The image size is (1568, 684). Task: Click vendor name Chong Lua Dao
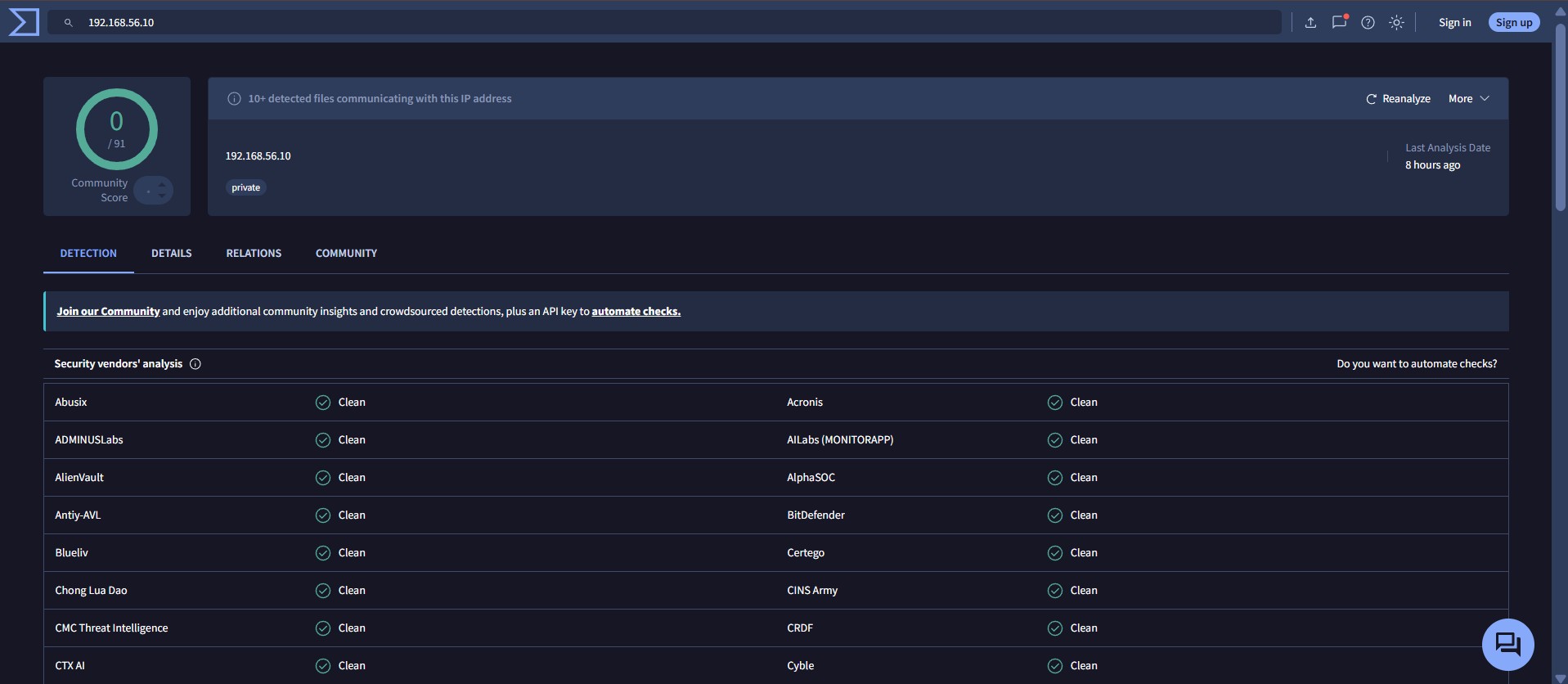point(91,591)
